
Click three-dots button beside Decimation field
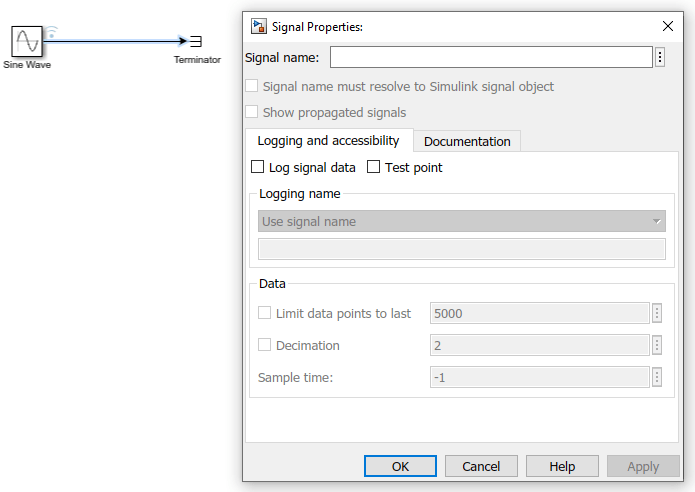point(657,345)
